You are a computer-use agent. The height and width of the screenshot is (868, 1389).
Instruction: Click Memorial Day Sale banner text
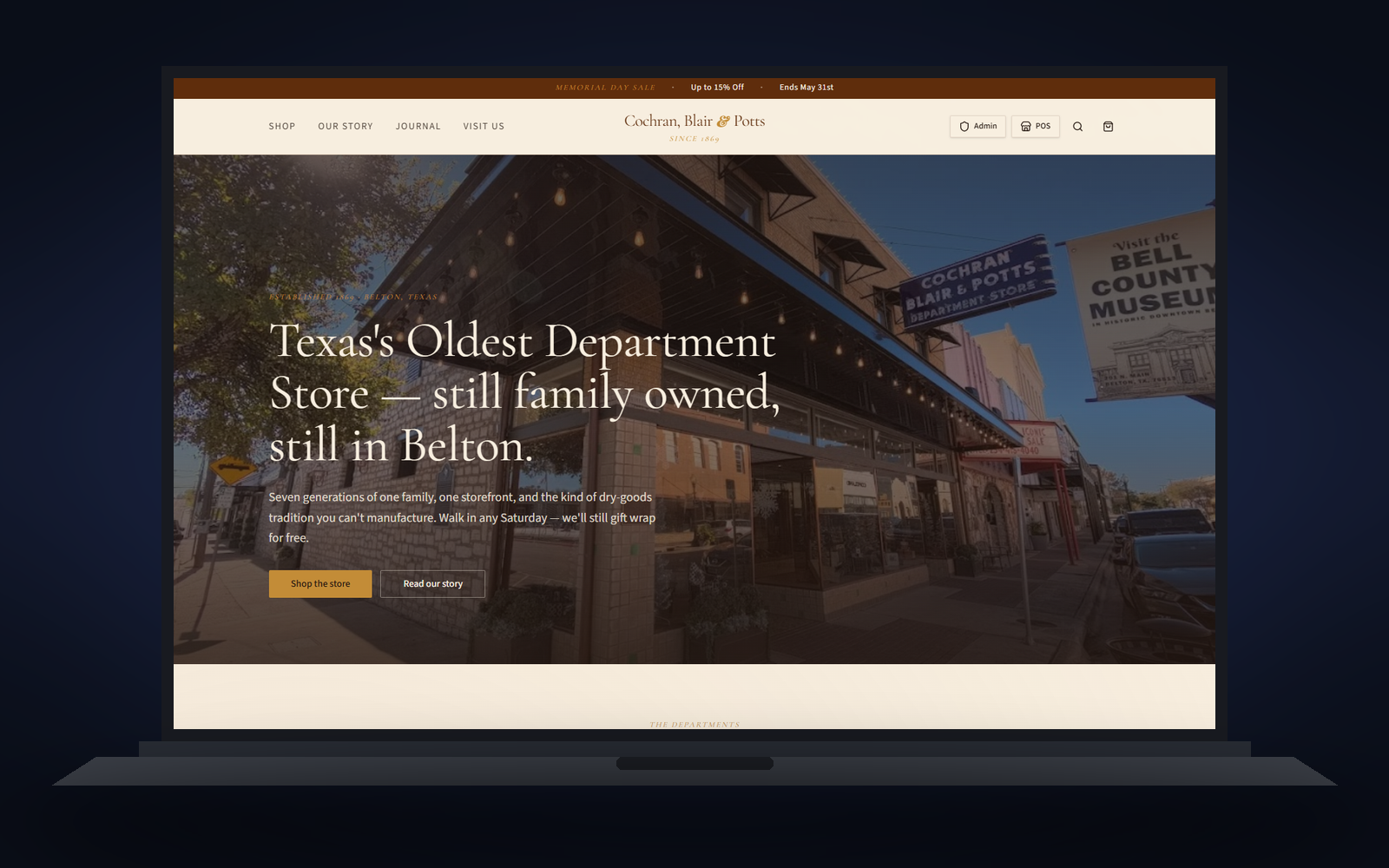click(x=605, y=88)
